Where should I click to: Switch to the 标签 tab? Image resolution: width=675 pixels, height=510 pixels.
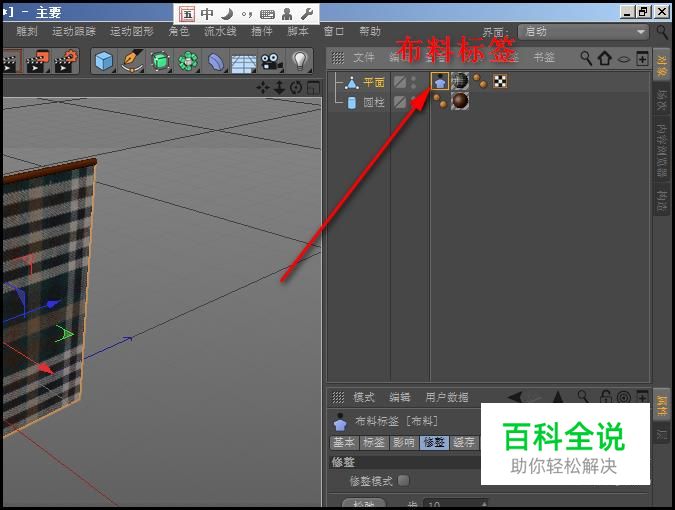pos(374,442)
